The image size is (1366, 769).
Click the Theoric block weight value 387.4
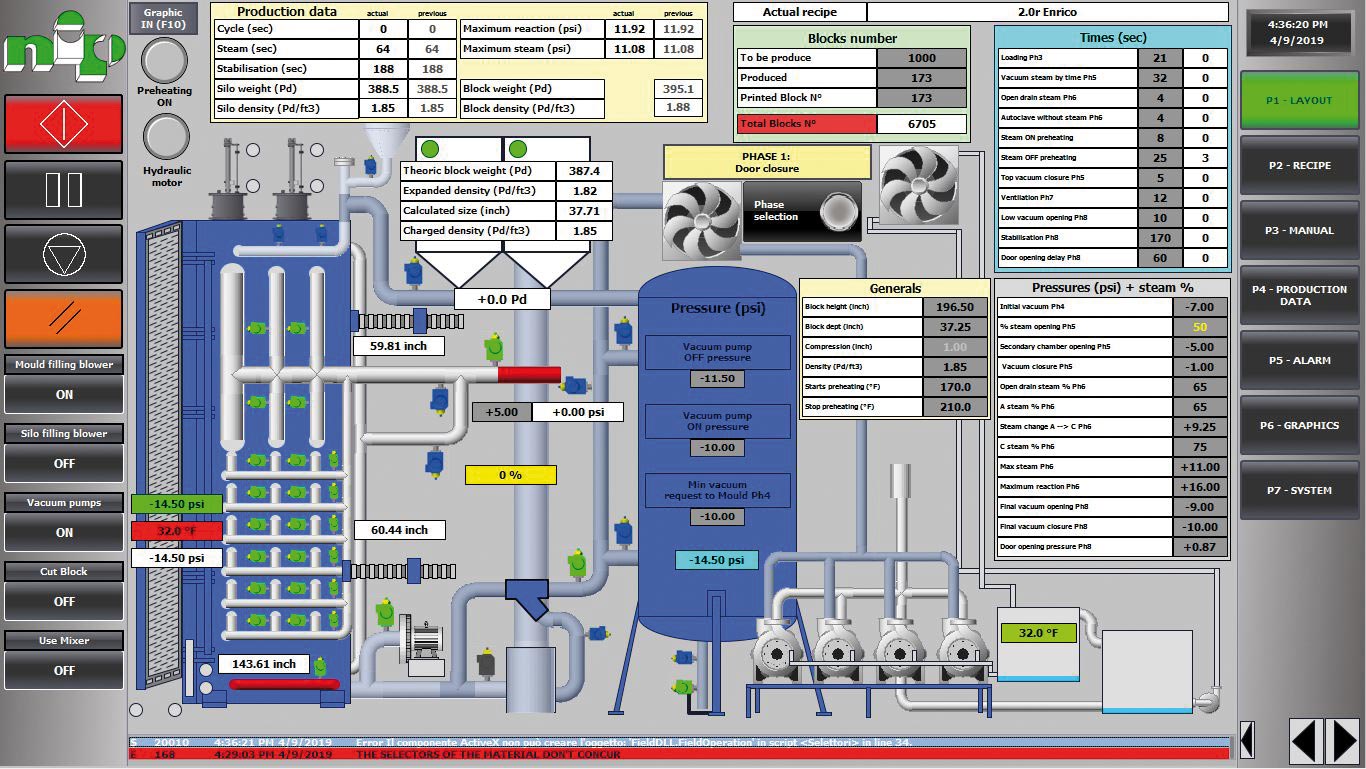pyautogui.click(x=585, y=171)
